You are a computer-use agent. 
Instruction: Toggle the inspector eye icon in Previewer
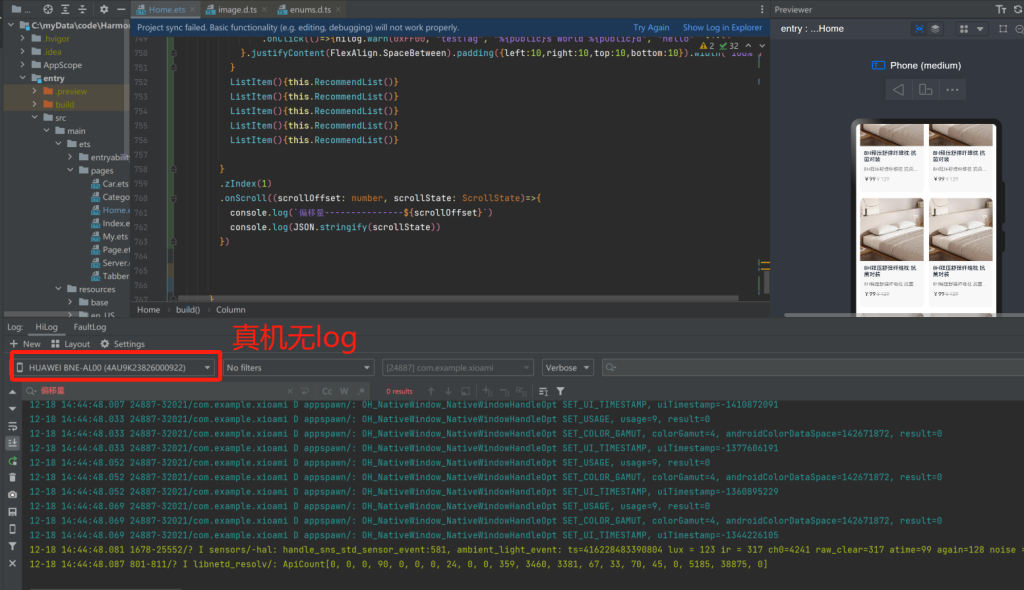[919, 29]
